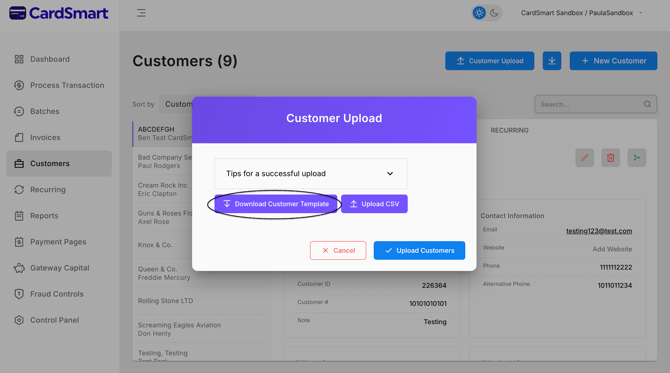The width and height of the screenshot is (670, 373).
Task: Click the New Customer button
Action: click(x=613, y=61)
